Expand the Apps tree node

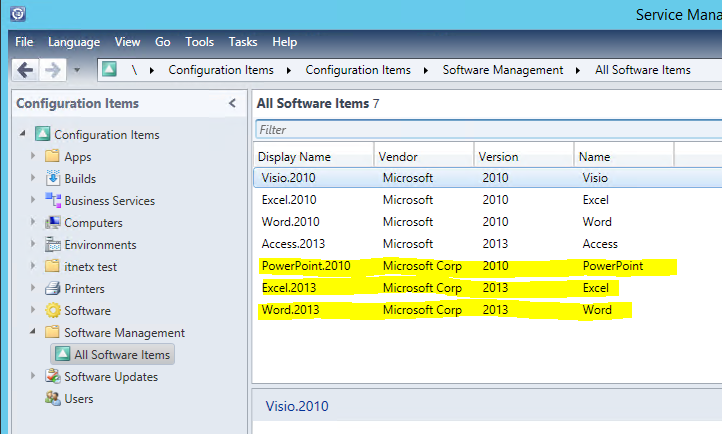click(33, 157)
